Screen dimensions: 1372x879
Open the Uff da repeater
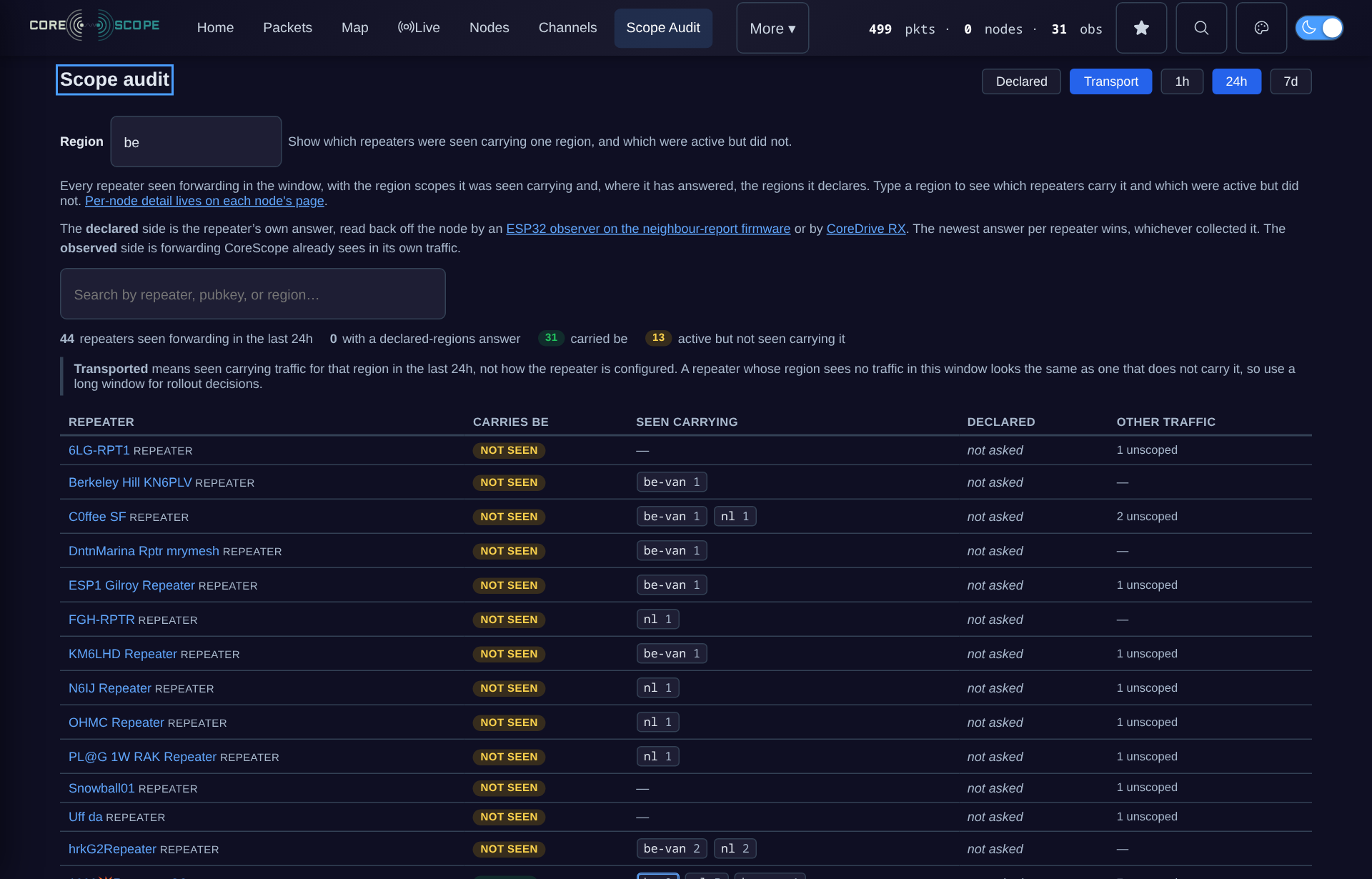pyautogui.click(x=86, y=817)
